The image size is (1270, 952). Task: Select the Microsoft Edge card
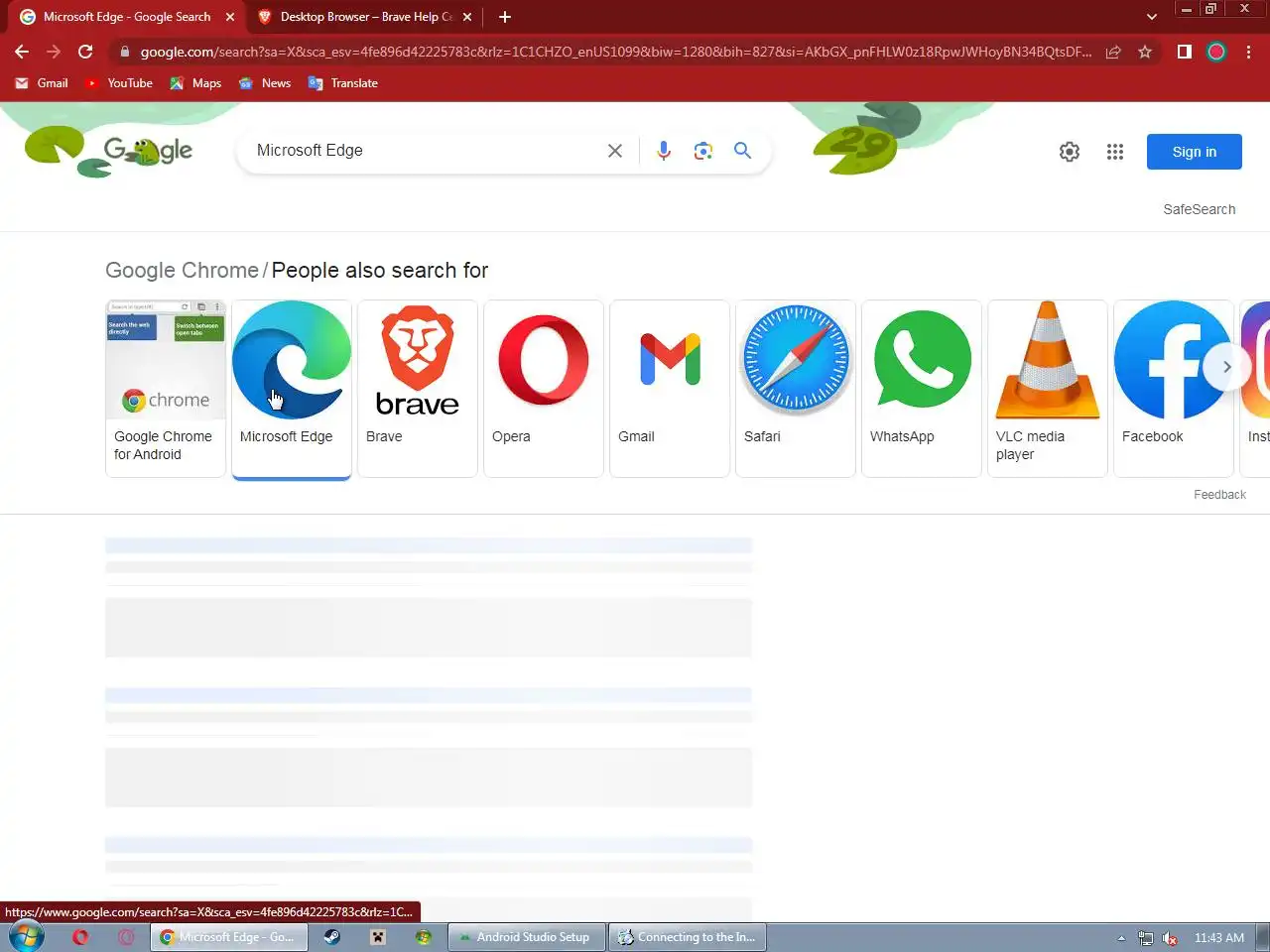[x=292, y=389]
